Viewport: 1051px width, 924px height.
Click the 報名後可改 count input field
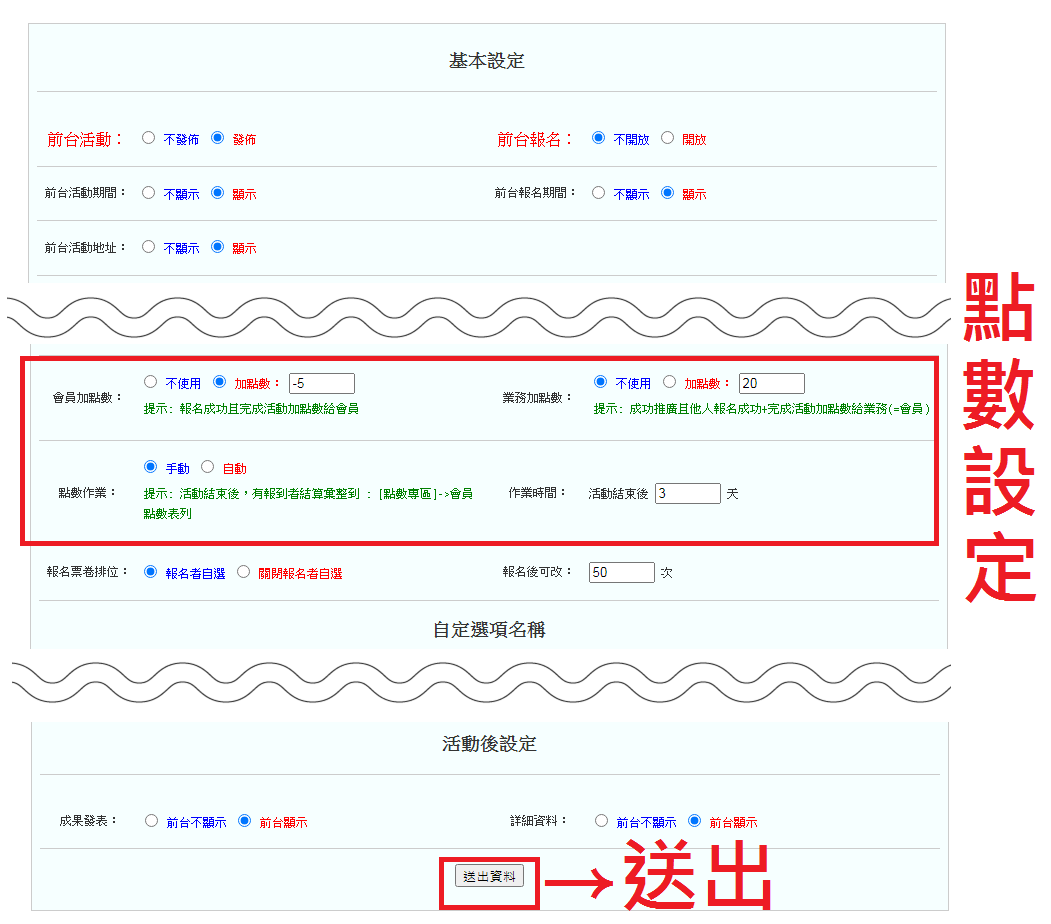tap(621, 572)
